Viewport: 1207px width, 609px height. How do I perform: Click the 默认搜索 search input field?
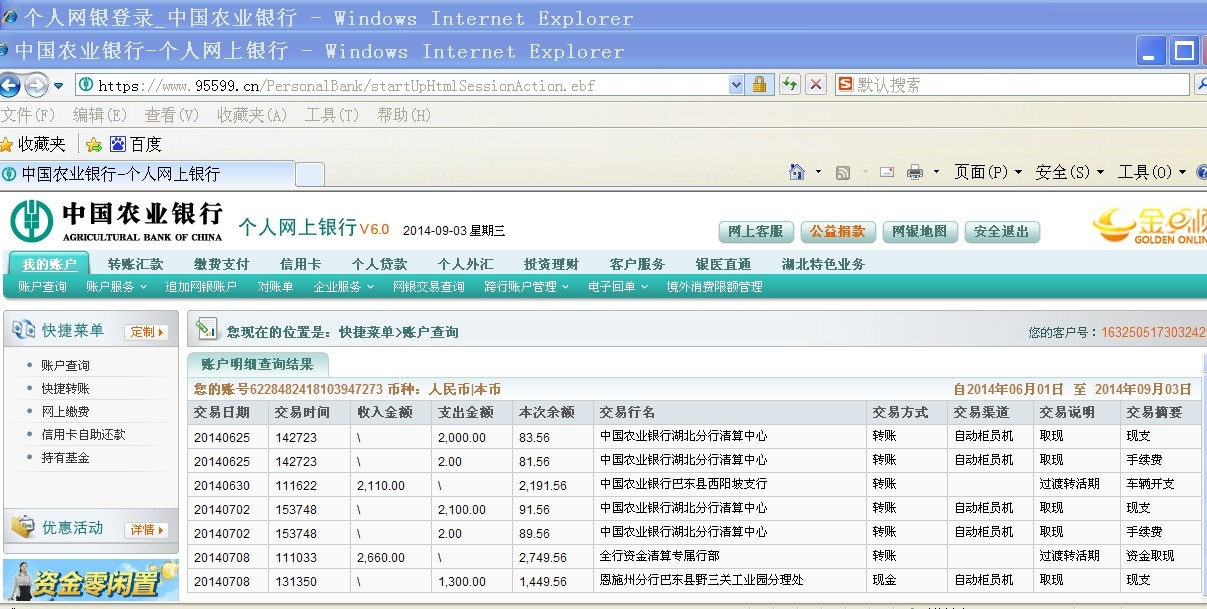click(x=1020, y=85)
